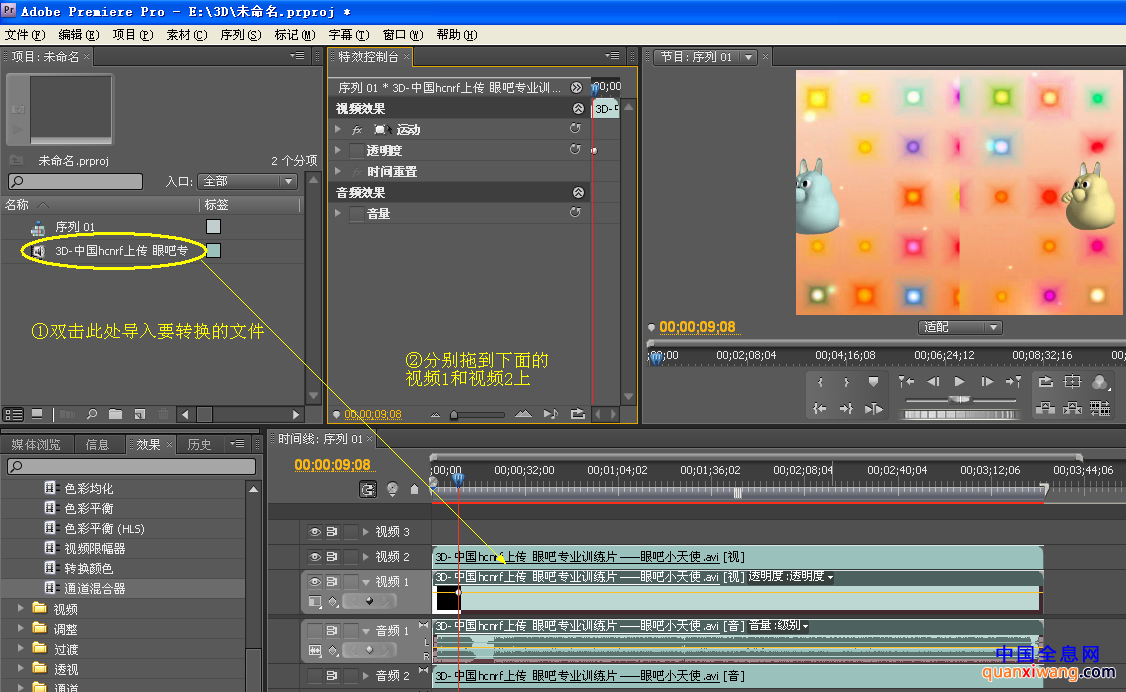Image resolution: width=1126 pixels, height=692 pixels.
Task: Click the Find icon in project panel
Action: (92, 414)
